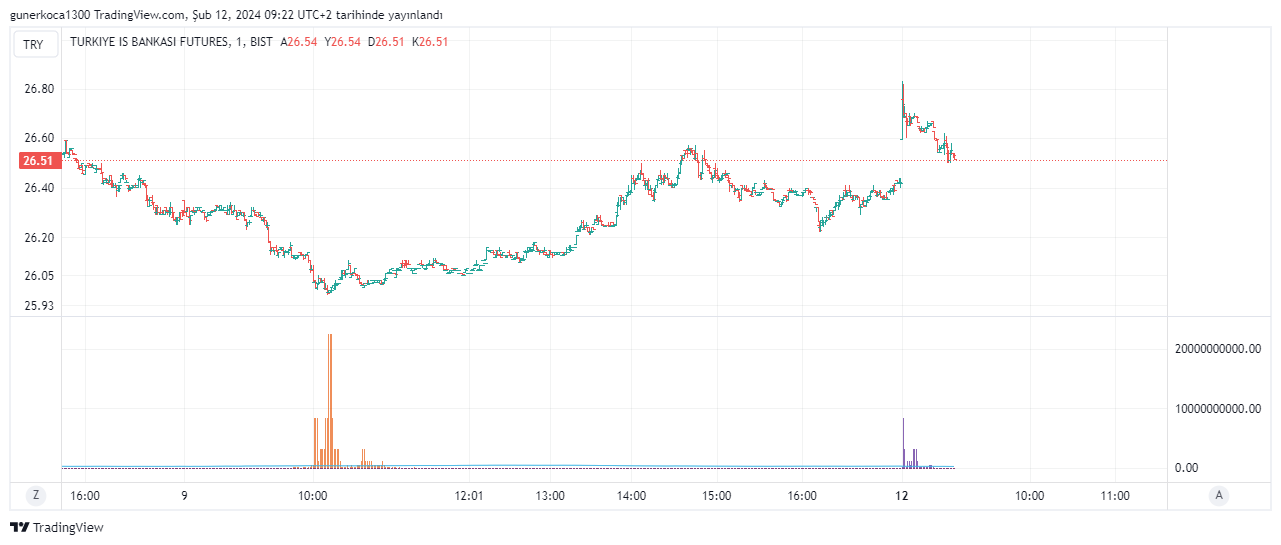Click the 25.93 price axis label
Image resolution: width=1281 pixels, height=545 pixels.
pos(39,306)
